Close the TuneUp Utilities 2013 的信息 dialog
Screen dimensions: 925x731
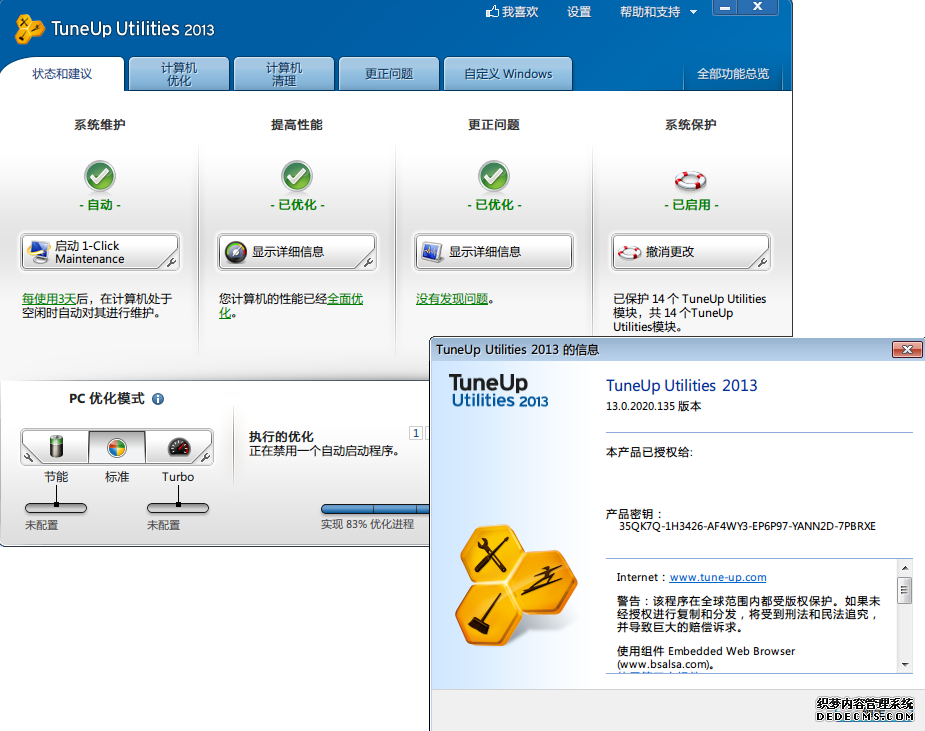[x=907, y=350]
